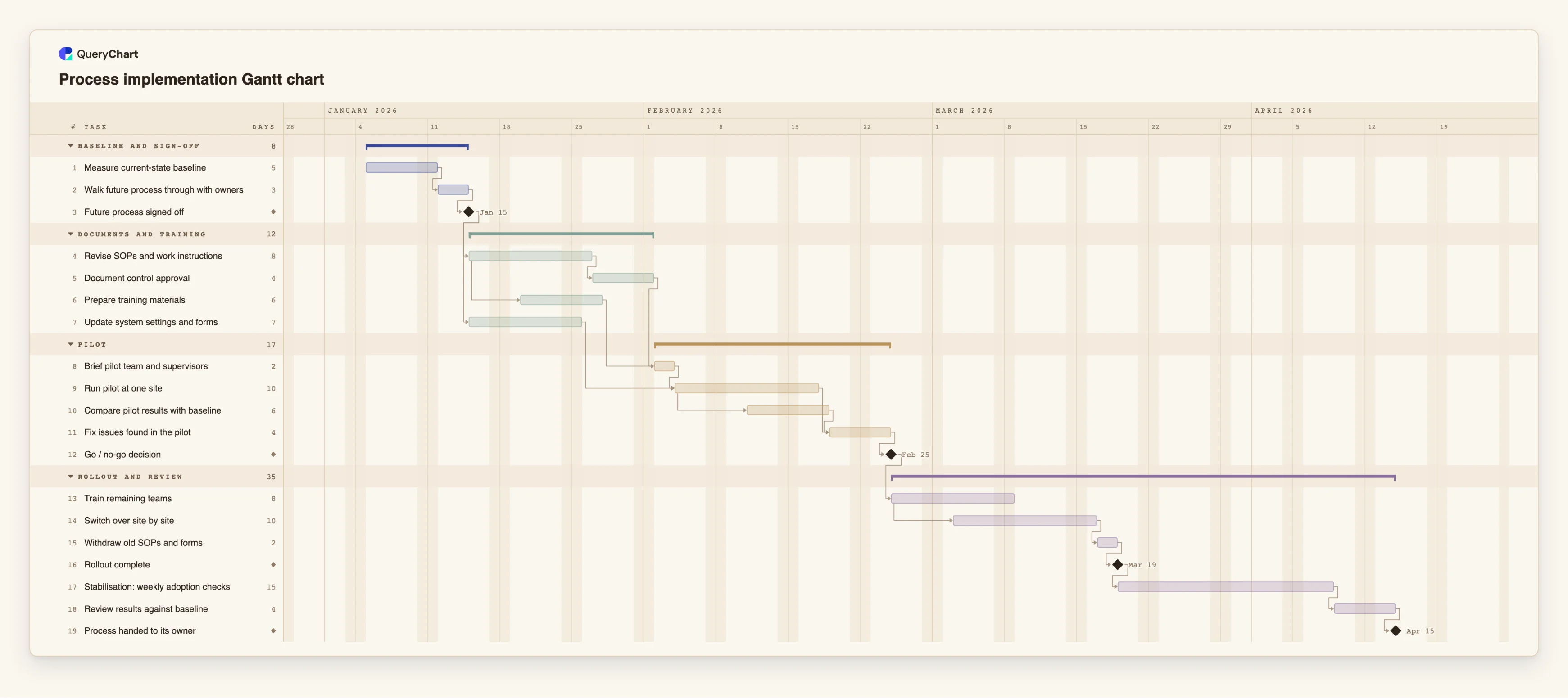
Task: Click the Prepare training materials bar
Action: (561, 300)
